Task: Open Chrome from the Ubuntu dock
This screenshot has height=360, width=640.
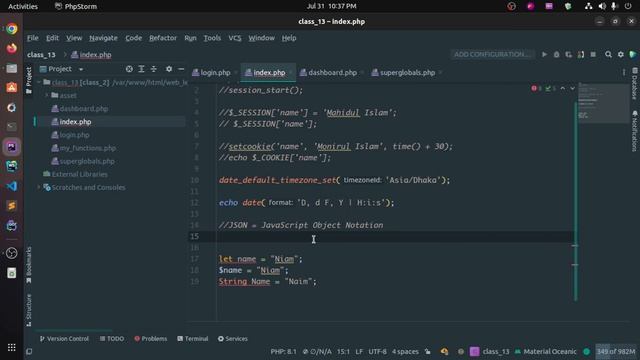Action: coord(11,28)
